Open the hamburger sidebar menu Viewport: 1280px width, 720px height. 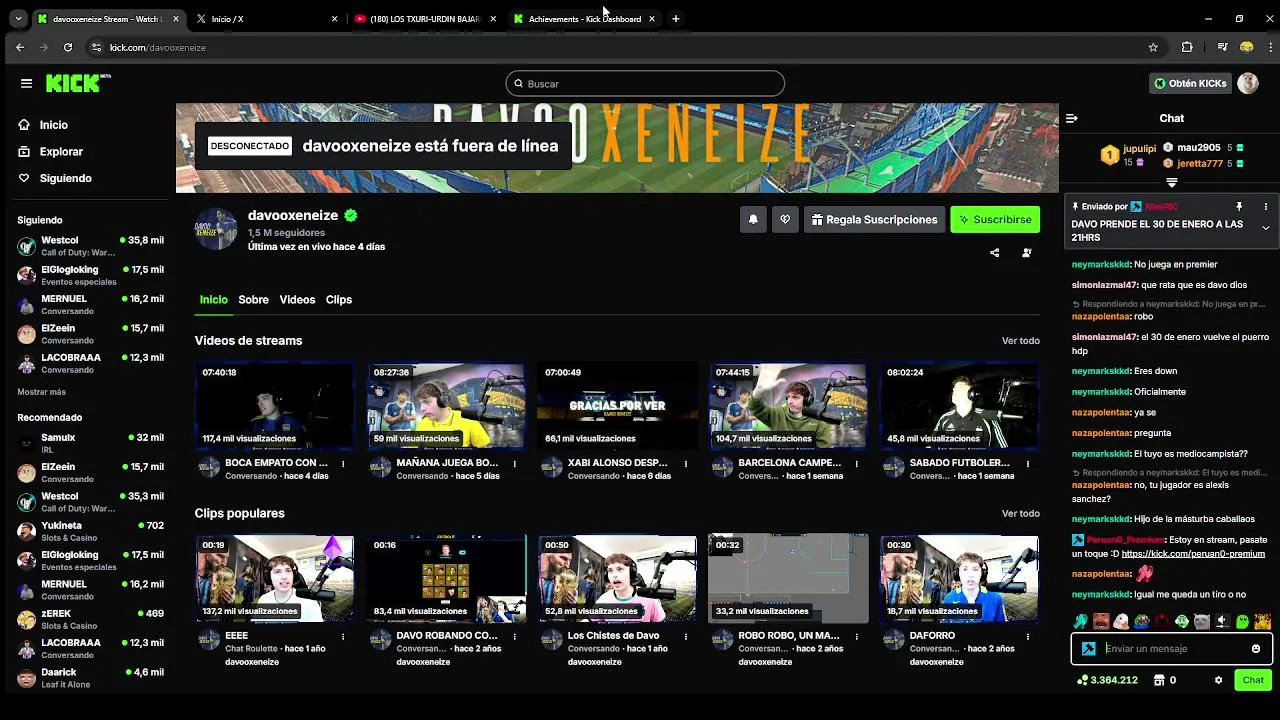pyautogui.click(x=26, y=83)
